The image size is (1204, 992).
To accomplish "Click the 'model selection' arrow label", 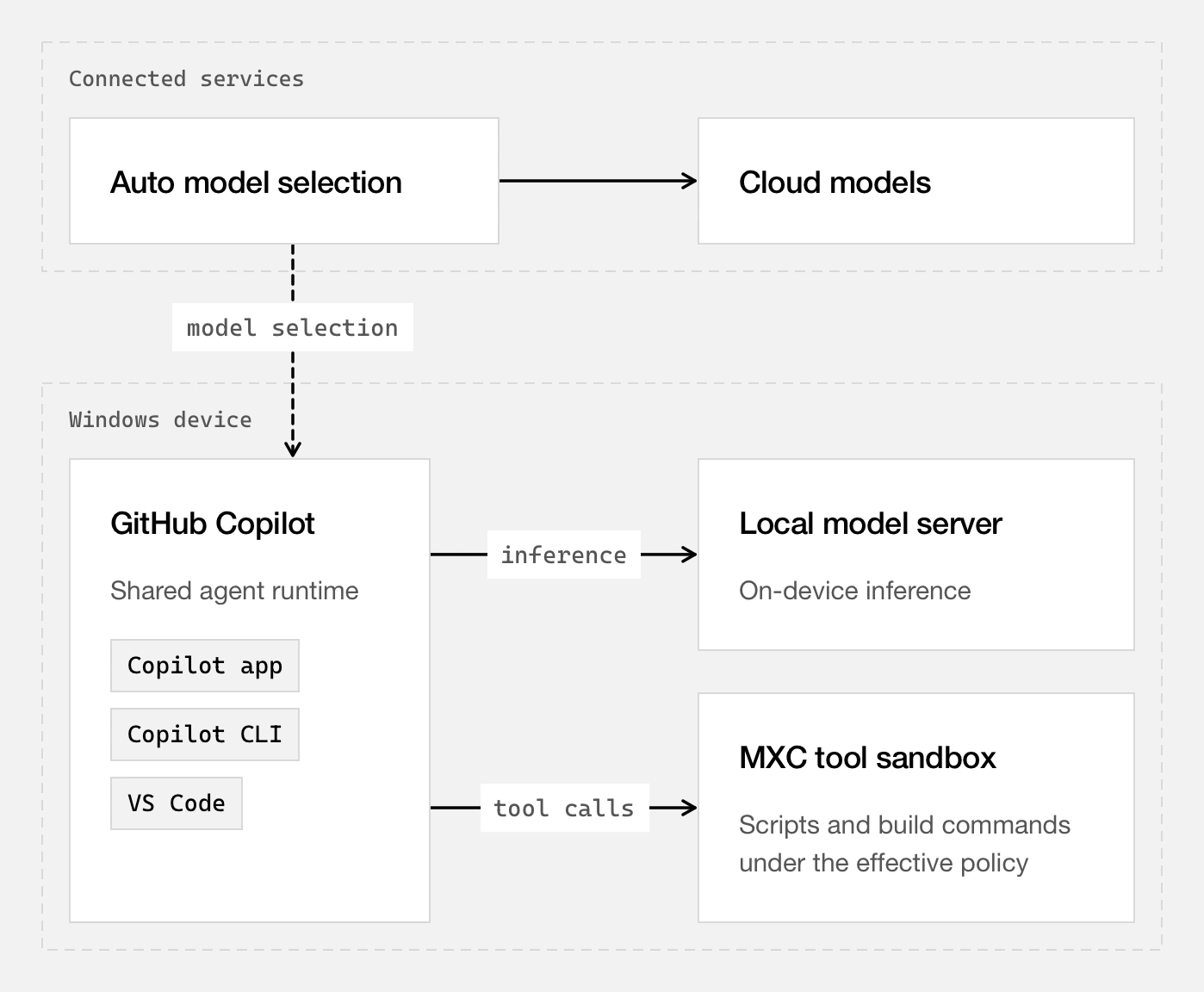I will tap(293, 327).
